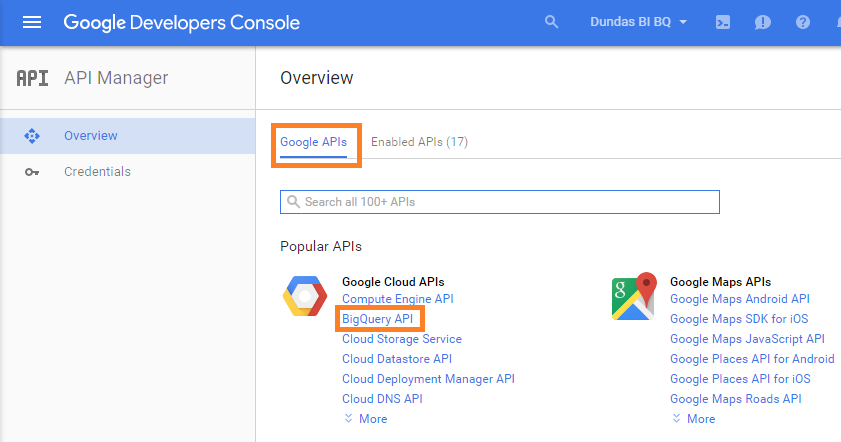Open the help question mark icon
The image size is (841, 442).
pyautogui.click(x=802, y=22)
